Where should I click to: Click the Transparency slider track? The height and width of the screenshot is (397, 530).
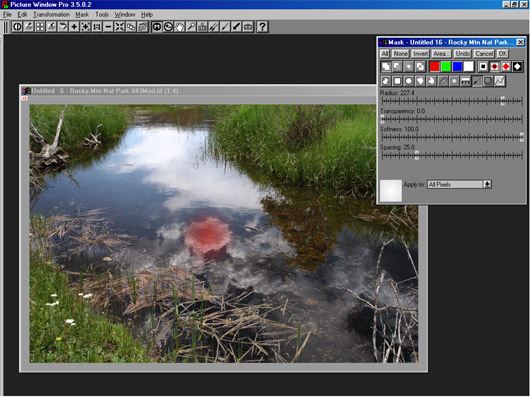point(452,119)
